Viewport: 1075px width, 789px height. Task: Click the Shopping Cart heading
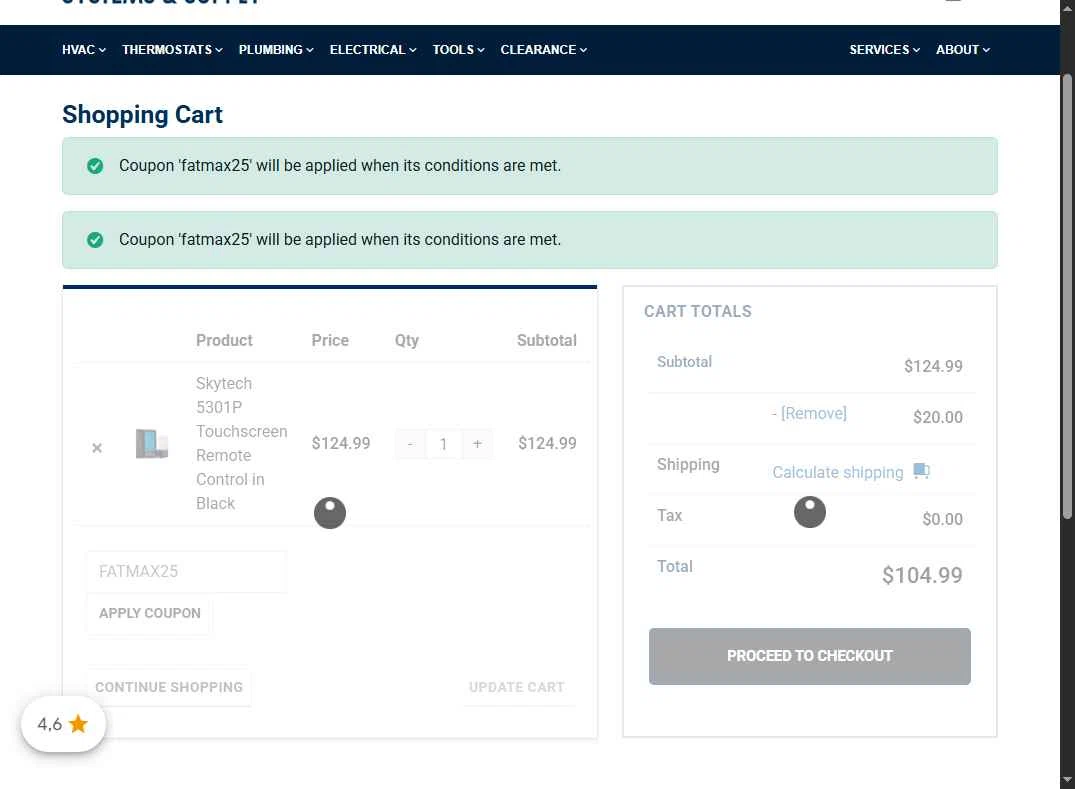tap(143, 114)
